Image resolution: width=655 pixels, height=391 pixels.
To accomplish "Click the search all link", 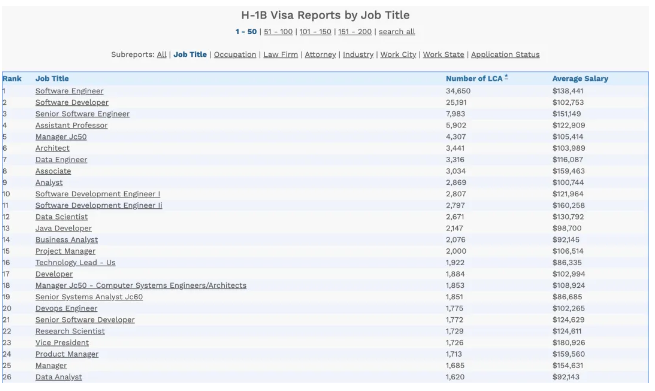I will click(397, 32).
